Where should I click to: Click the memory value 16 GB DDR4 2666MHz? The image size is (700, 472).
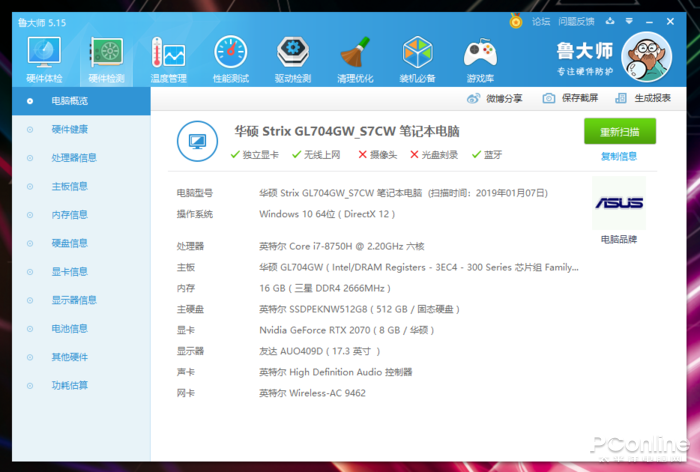[x=325, y=288]
